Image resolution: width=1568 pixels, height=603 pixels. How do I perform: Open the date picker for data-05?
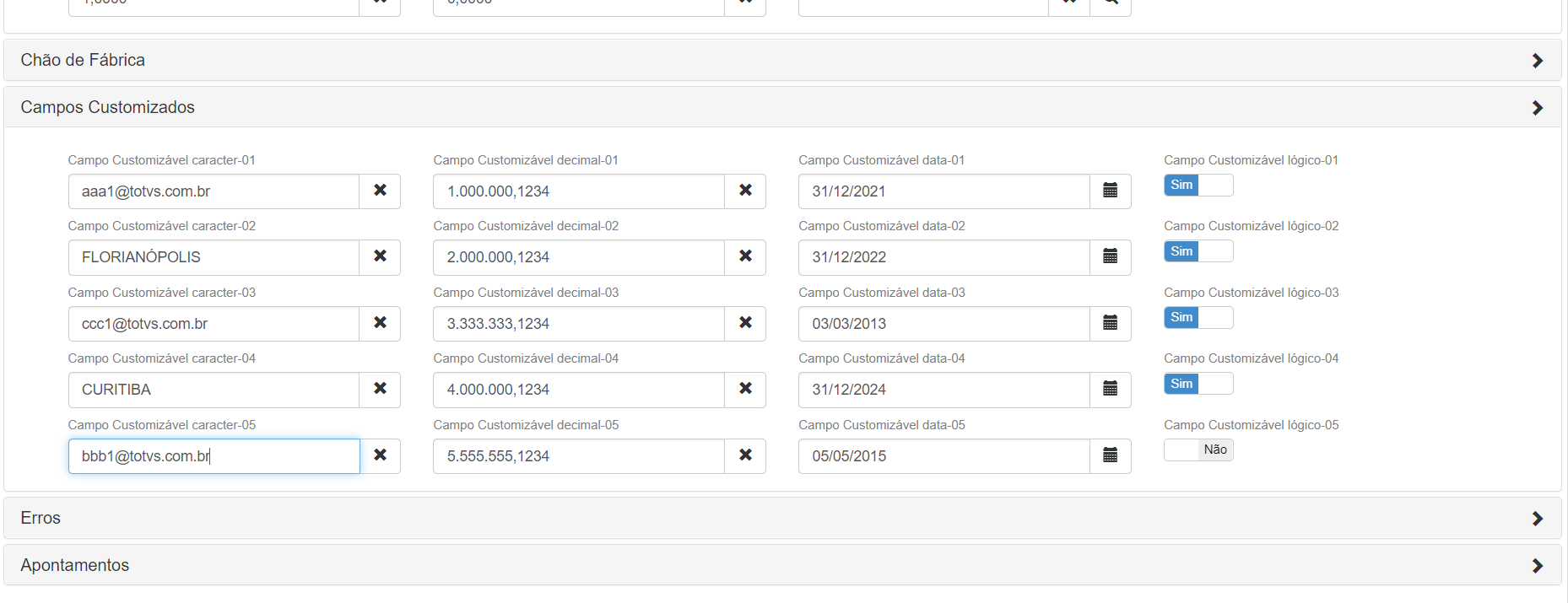(1110, 455)
